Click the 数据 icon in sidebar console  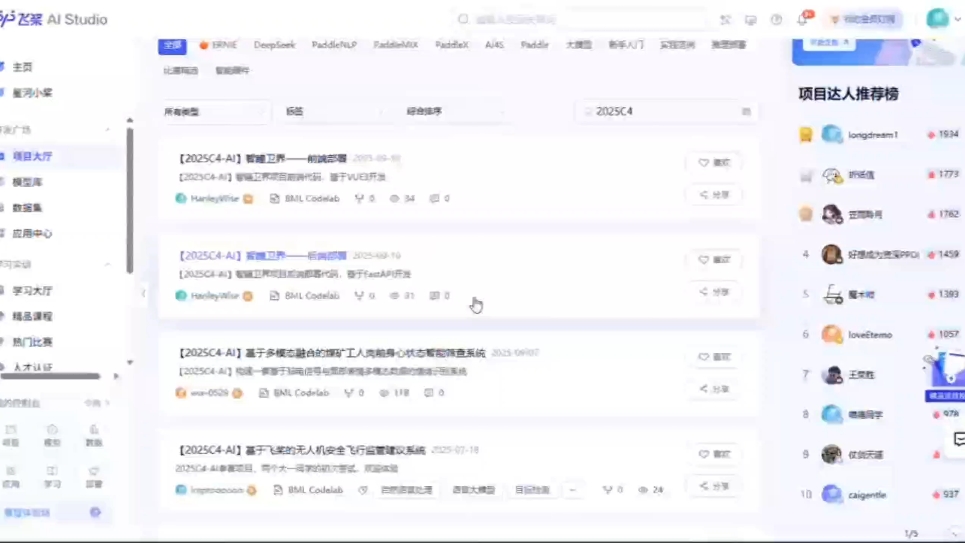pos(94,435)
